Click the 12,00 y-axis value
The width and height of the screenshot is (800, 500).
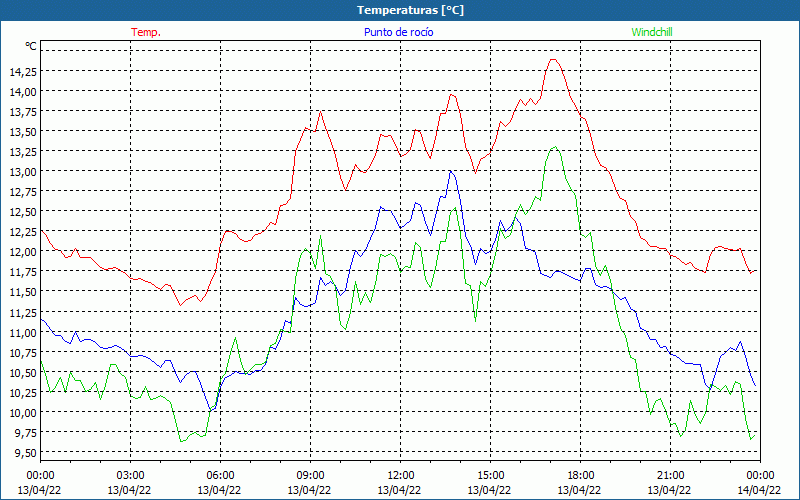click(x=23, y=252)
